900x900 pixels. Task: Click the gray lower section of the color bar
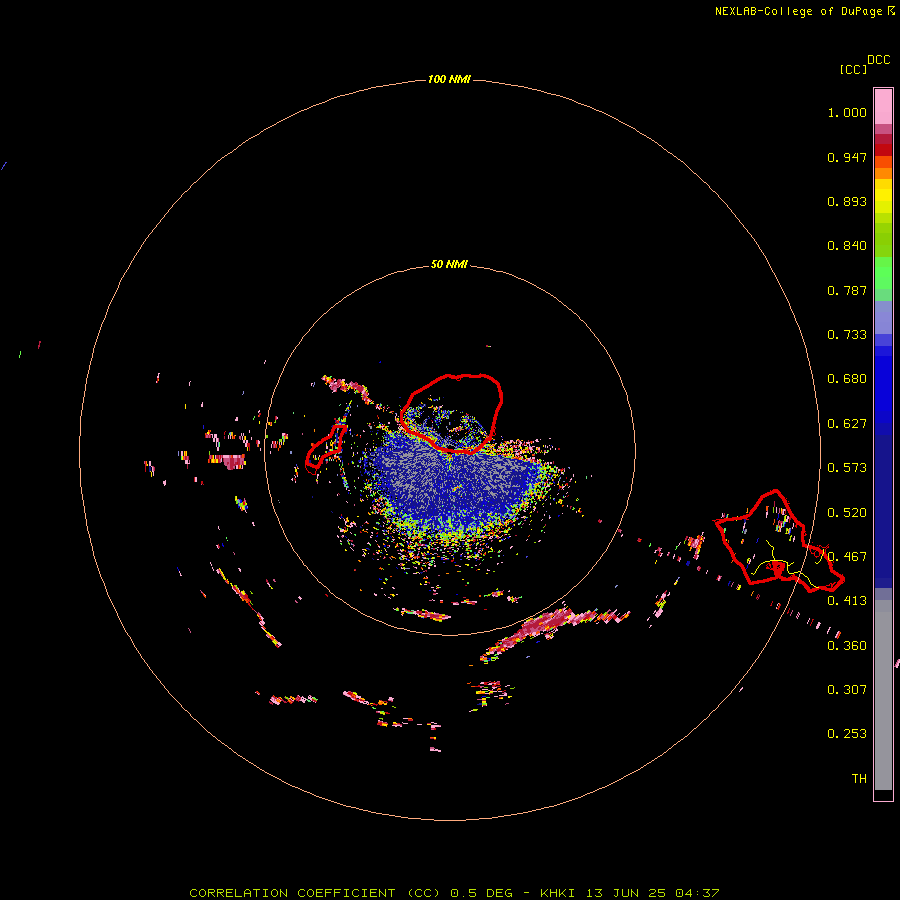883,695
